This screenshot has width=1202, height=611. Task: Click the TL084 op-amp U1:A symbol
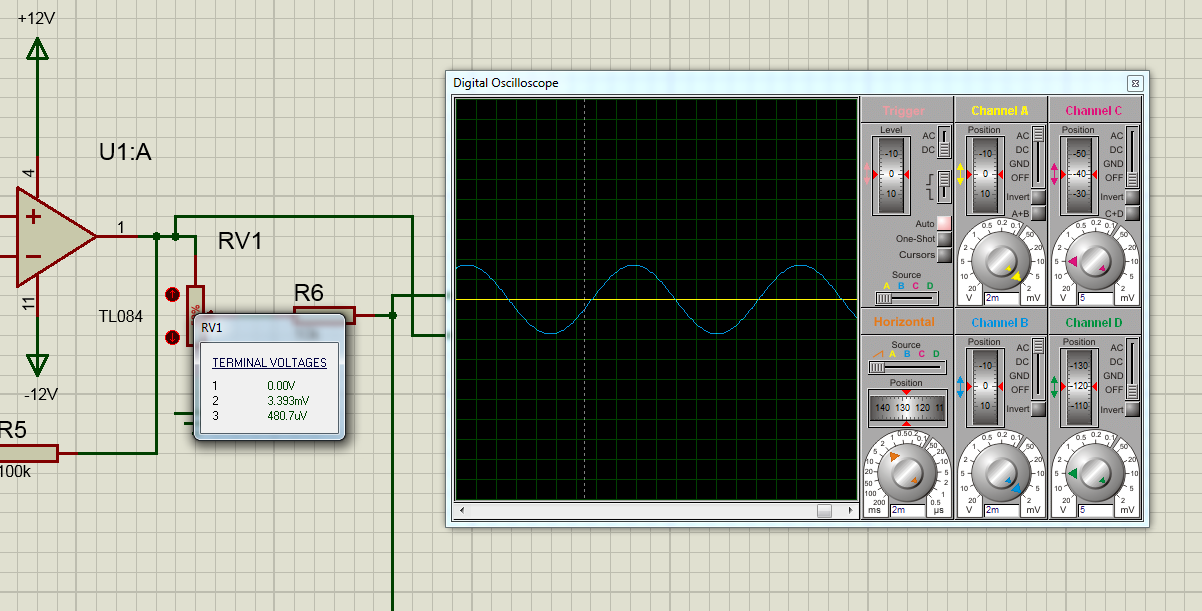(x=54, y=237)
